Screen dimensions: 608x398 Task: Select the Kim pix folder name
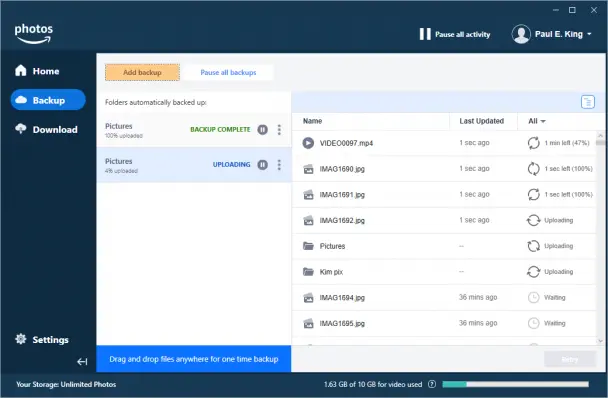[x=331, y=272]
